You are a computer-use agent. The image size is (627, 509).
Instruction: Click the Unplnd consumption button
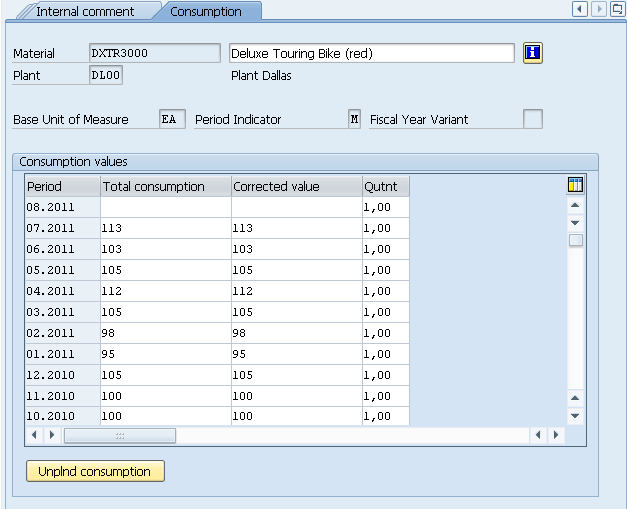pyautogui.click(x=95, y=471)
